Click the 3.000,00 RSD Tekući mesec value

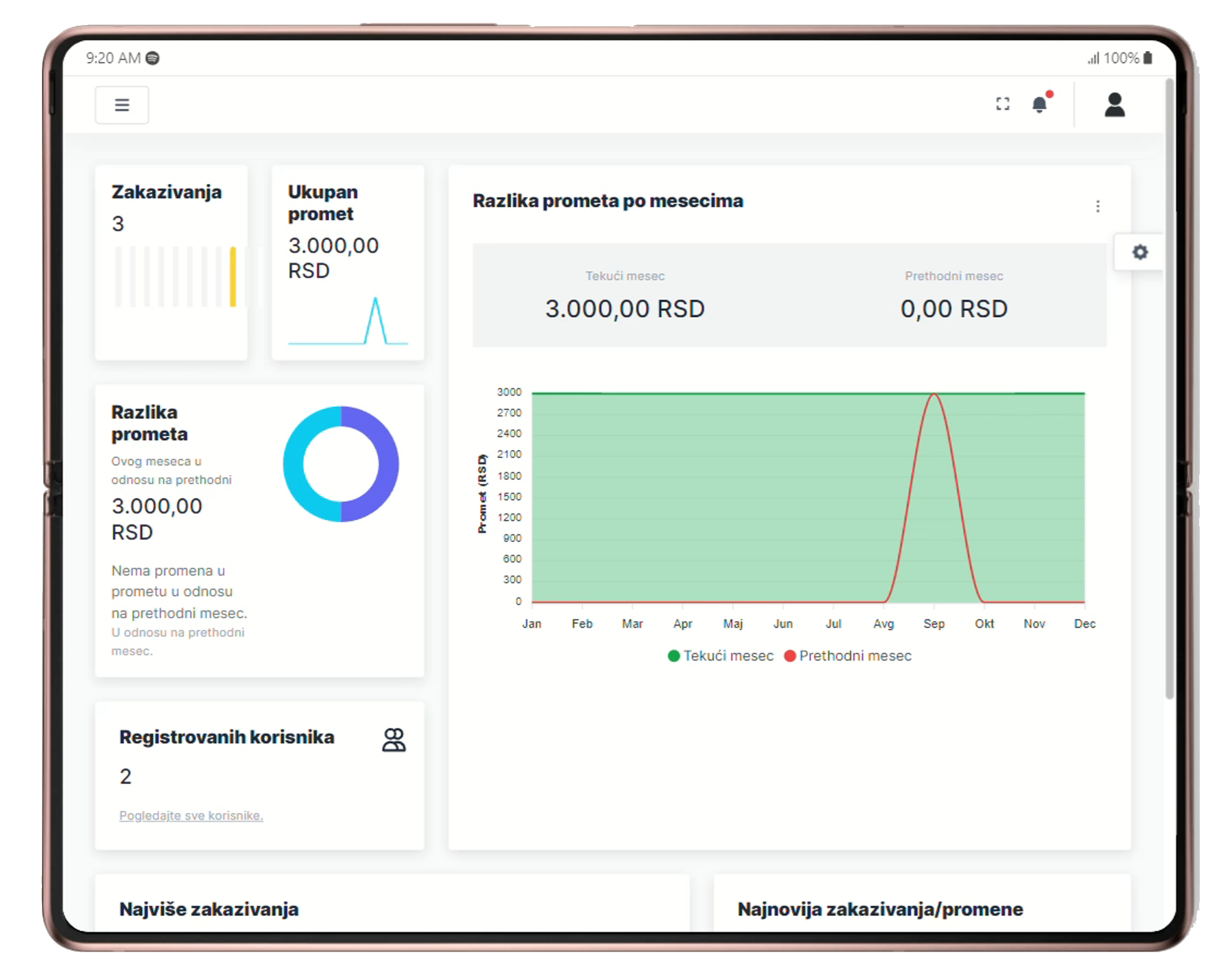coord(625,308)
